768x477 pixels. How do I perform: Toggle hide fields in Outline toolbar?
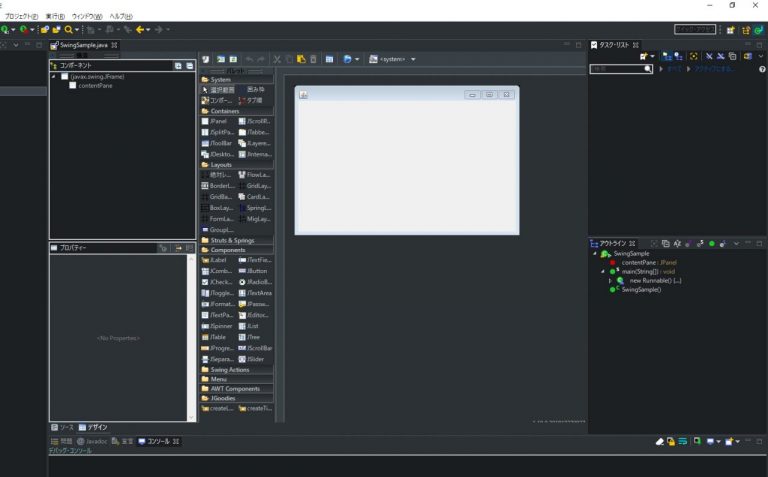click(x=689, y=243)
